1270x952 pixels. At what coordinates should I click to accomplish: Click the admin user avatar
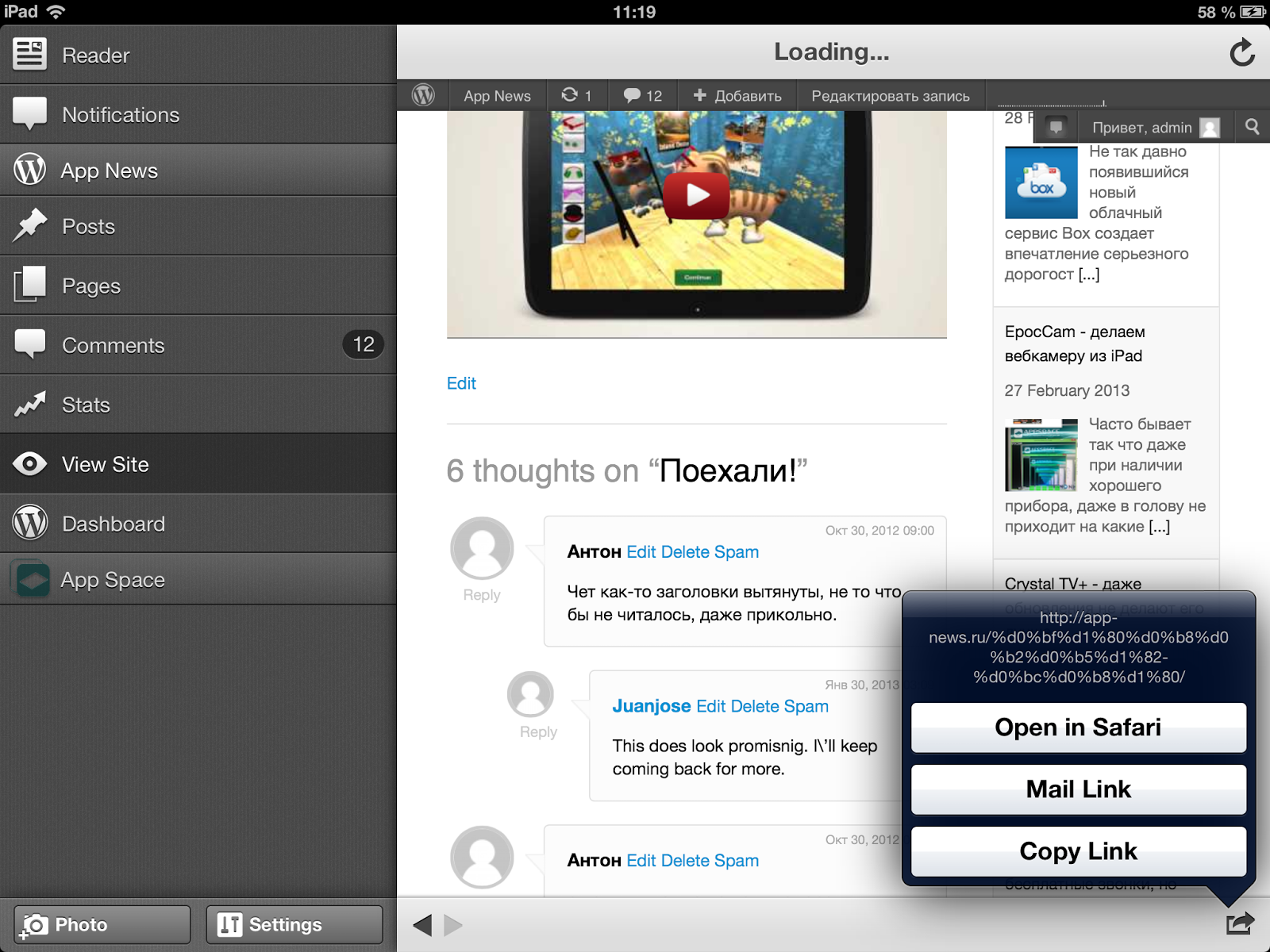1210,128
